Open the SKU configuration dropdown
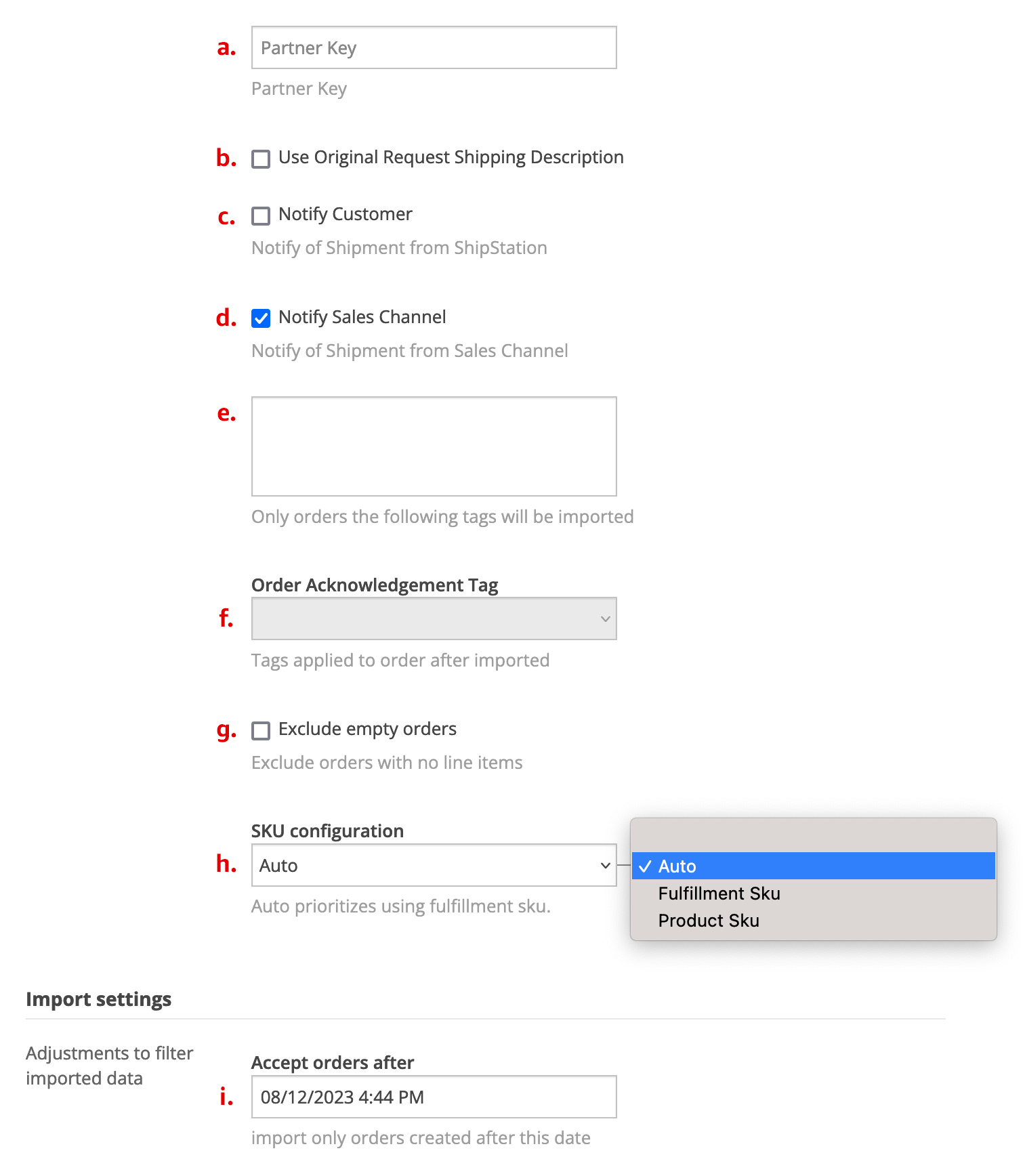This screenshot has width=1025, height=1176. coord(434,865)
